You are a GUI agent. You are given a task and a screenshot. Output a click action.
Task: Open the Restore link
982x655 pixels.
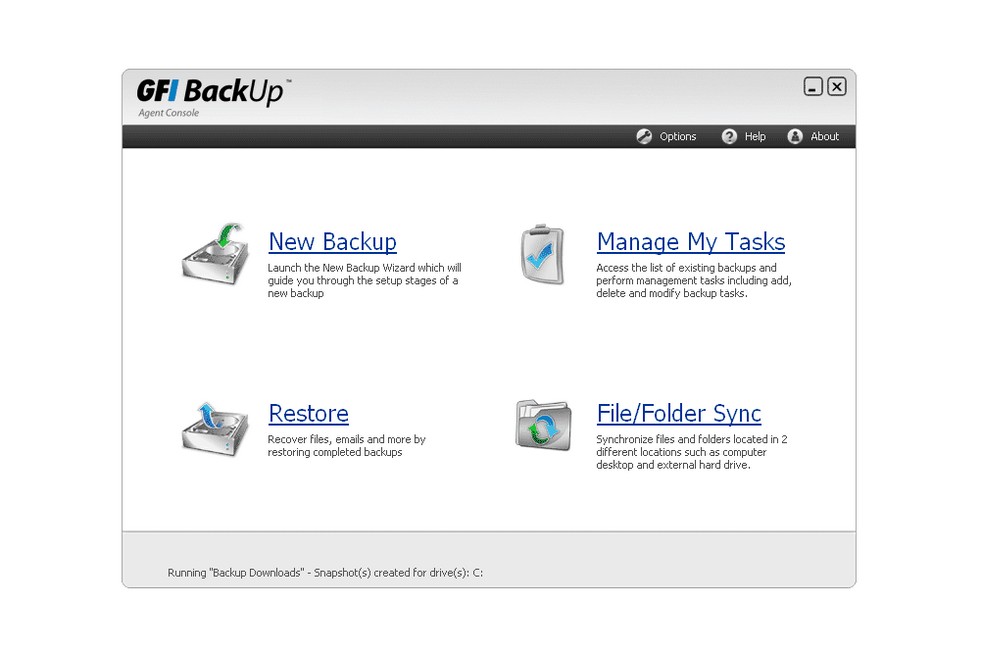click(x=308, y=413)
